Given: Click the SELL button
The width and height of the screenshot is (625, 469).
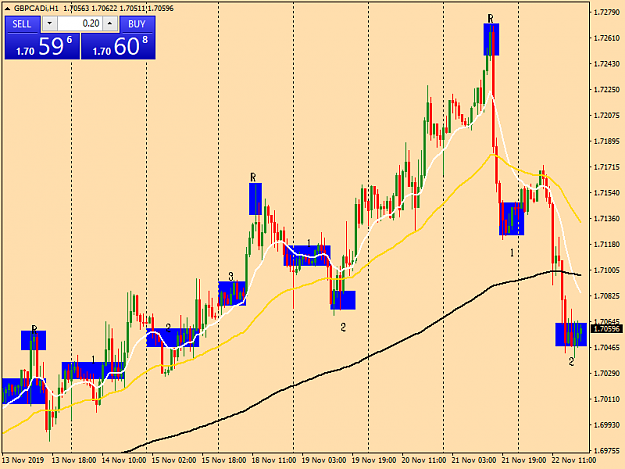Looking at the screenshot, I should [22, 24].
